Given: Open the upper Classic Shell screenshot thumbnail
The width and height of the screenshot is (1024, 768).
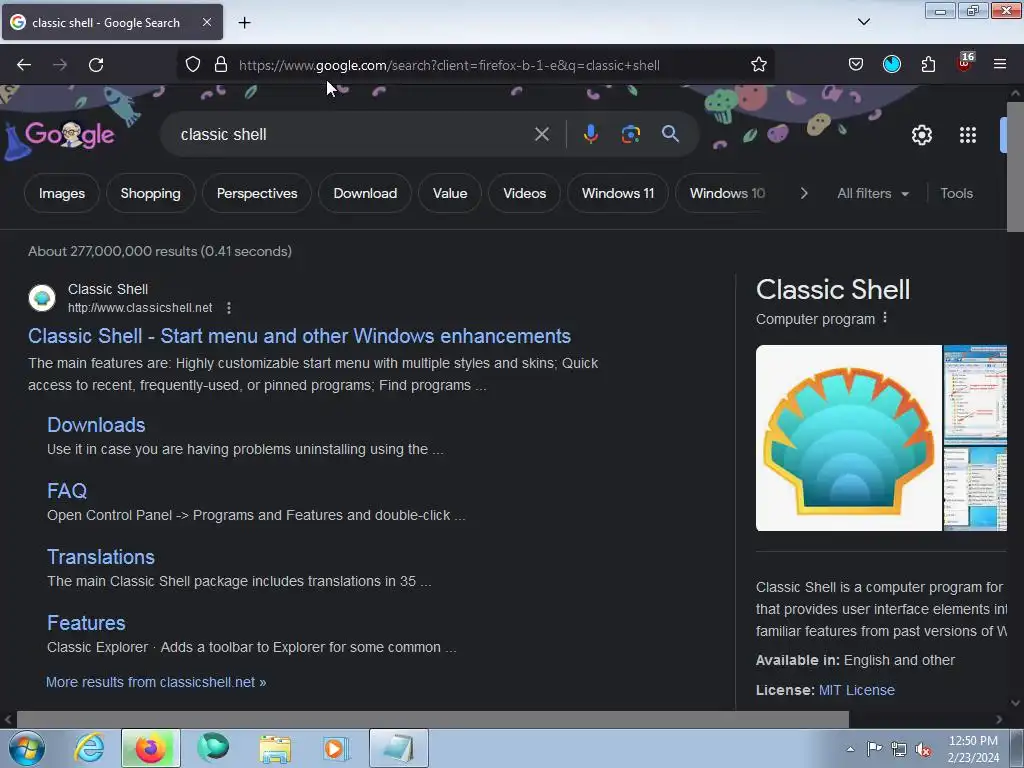Looking at the screenshot, I should pyautogui.click(x=975, y=394).
